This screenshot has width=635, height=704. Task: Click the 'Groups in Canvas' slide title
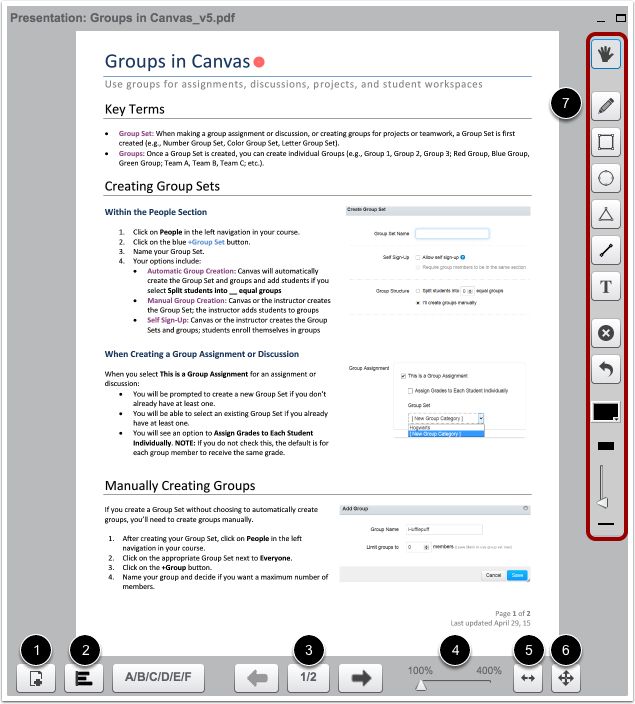[x=177, y=62]
